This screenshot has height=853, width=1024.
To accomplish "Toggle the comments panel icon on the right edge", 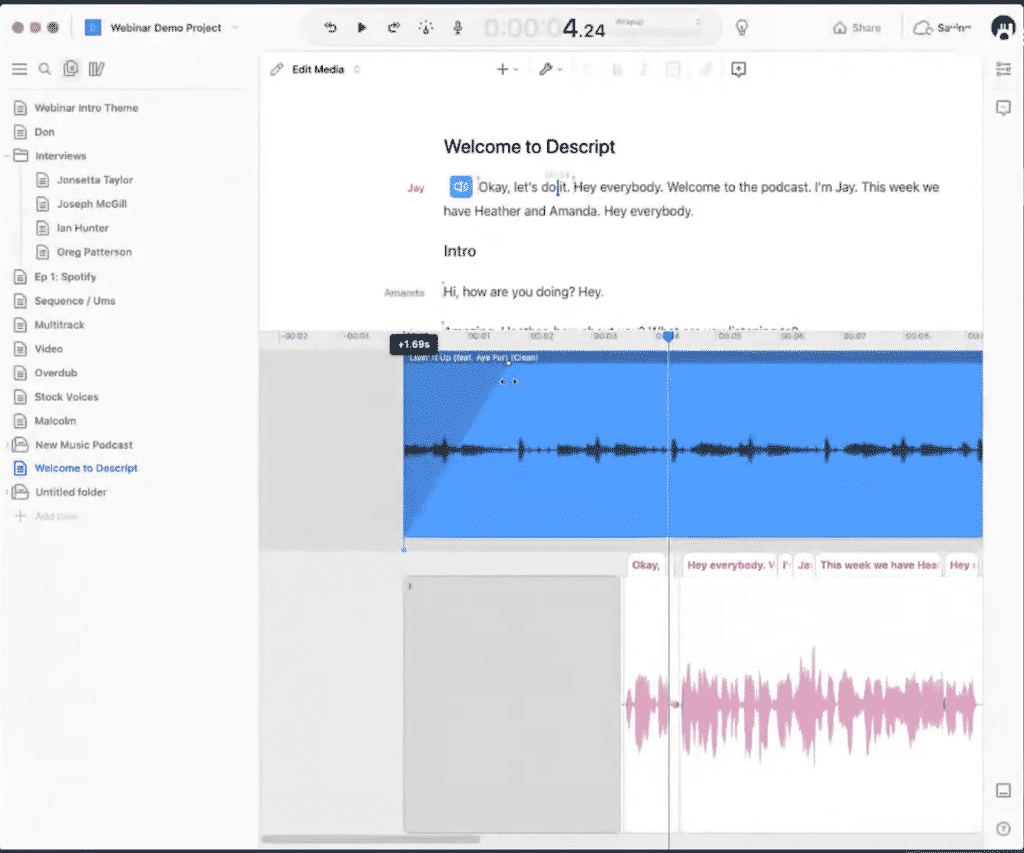I will coord(1003,108).
